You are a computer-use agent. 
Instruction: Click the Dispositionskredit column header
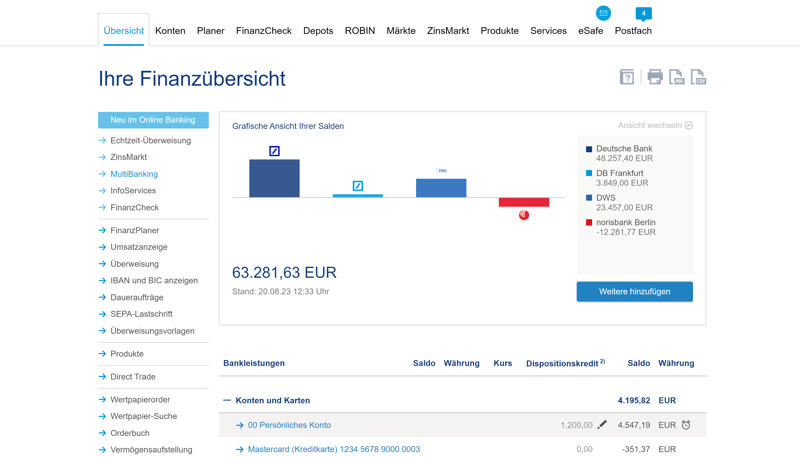coord(565,363)
